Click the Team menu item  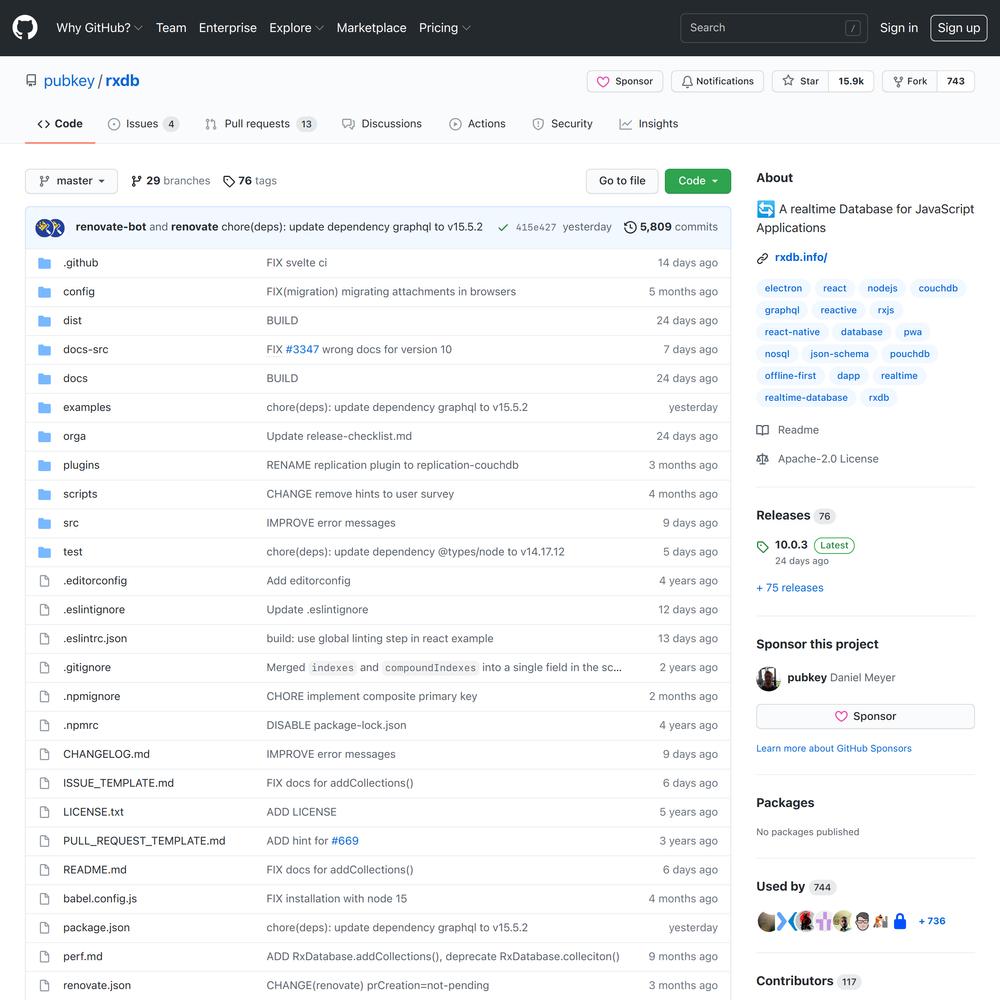click(171, 27)
